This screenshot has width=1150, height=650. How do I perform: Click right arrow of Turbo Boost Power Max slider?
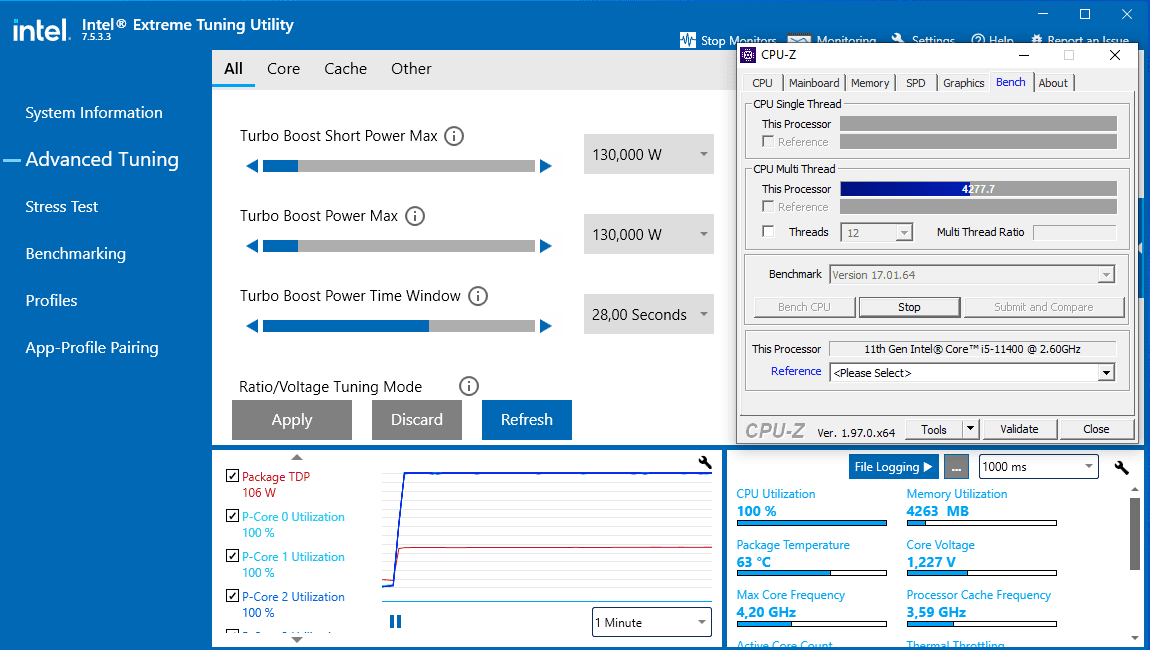pyautogui.click(x=546, y=247)
